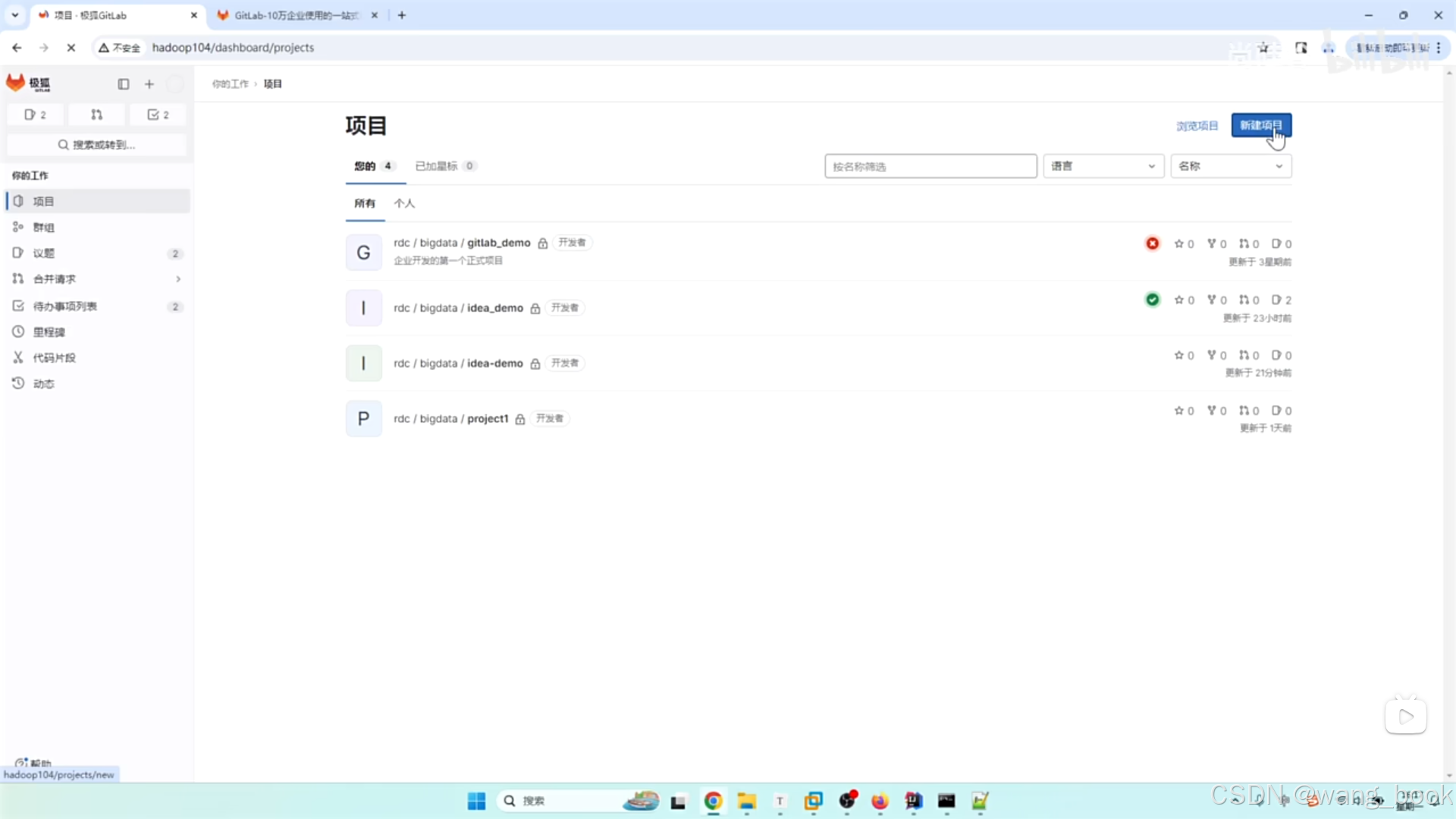This screenshot has height=819, width=1456.
Task: Click the merge request count of project1
Action: pos(1249,410)
